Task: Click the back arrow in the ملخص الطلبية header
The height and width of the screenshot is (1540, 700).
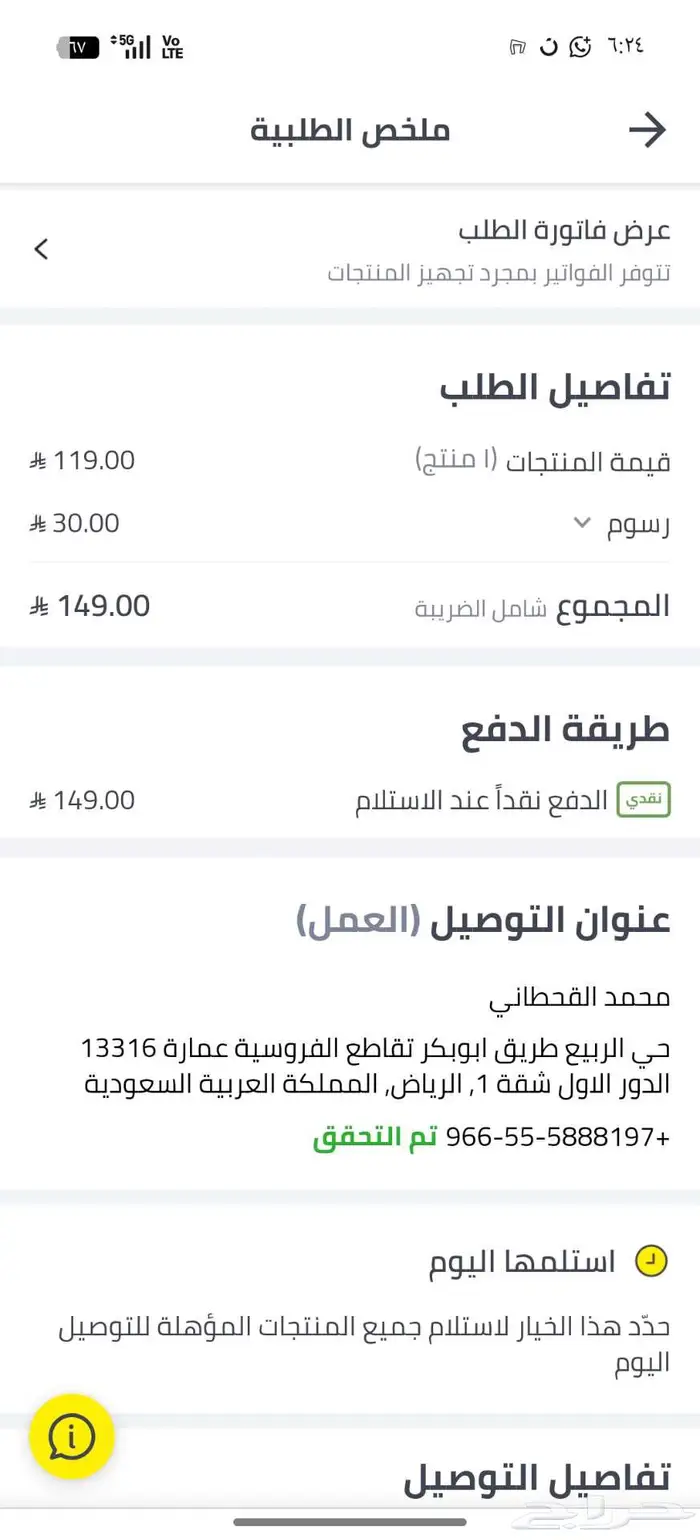Action: (649, 130)
